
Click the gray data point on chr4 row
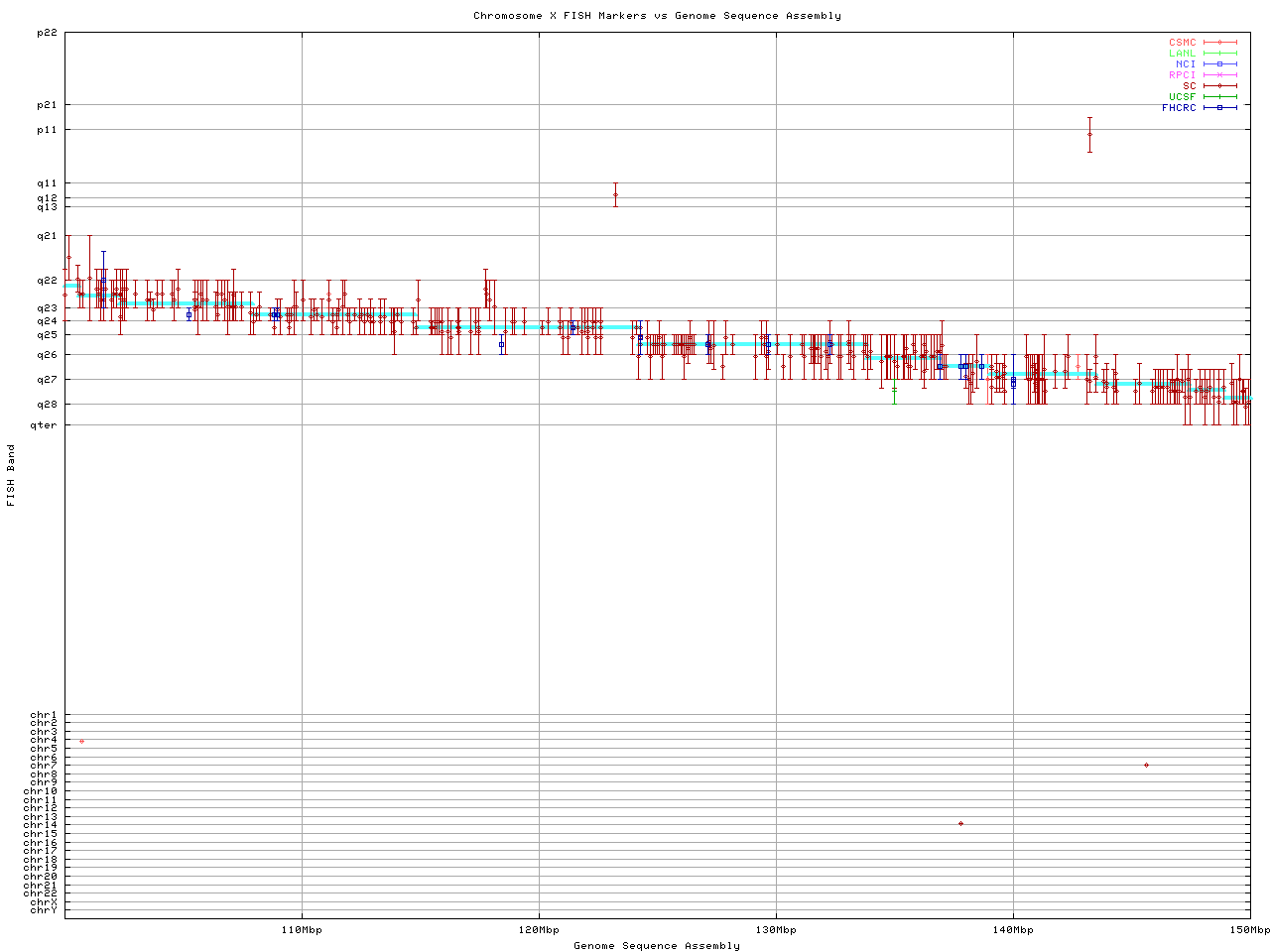tap(81, 741)
